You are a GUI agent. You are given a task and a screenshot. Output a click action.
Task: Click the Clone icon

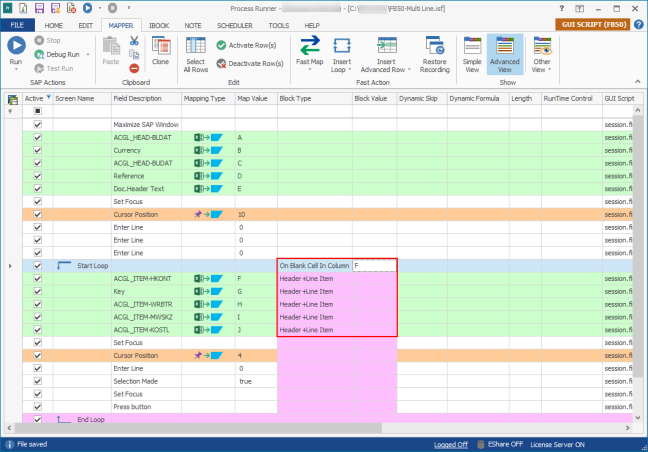point(161,45)
